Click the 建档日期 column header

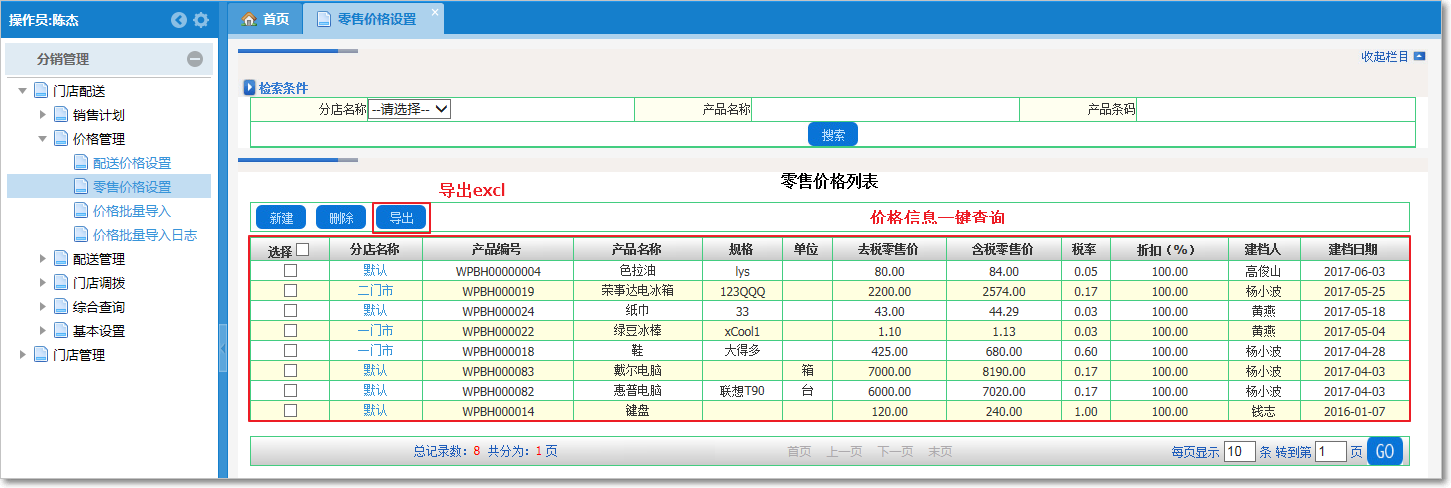1353,250
